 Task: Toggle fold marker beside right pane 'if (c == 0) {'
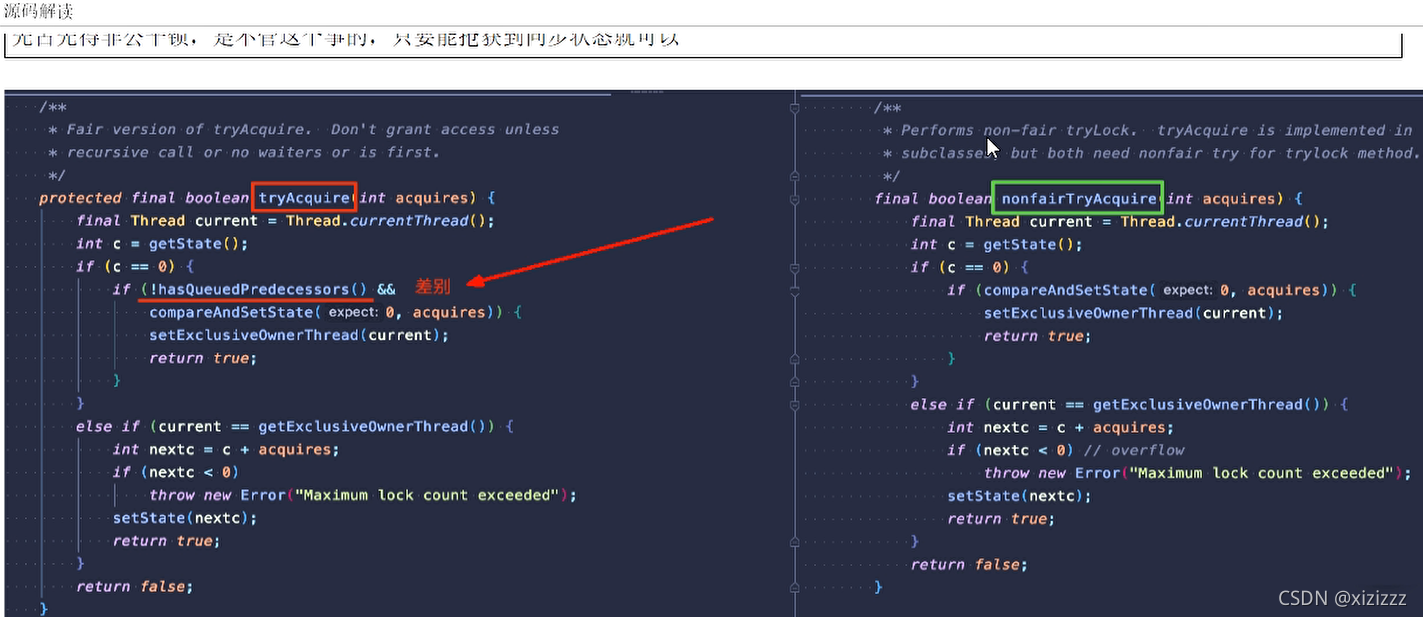pyautogui.click(x=795, y=267)
